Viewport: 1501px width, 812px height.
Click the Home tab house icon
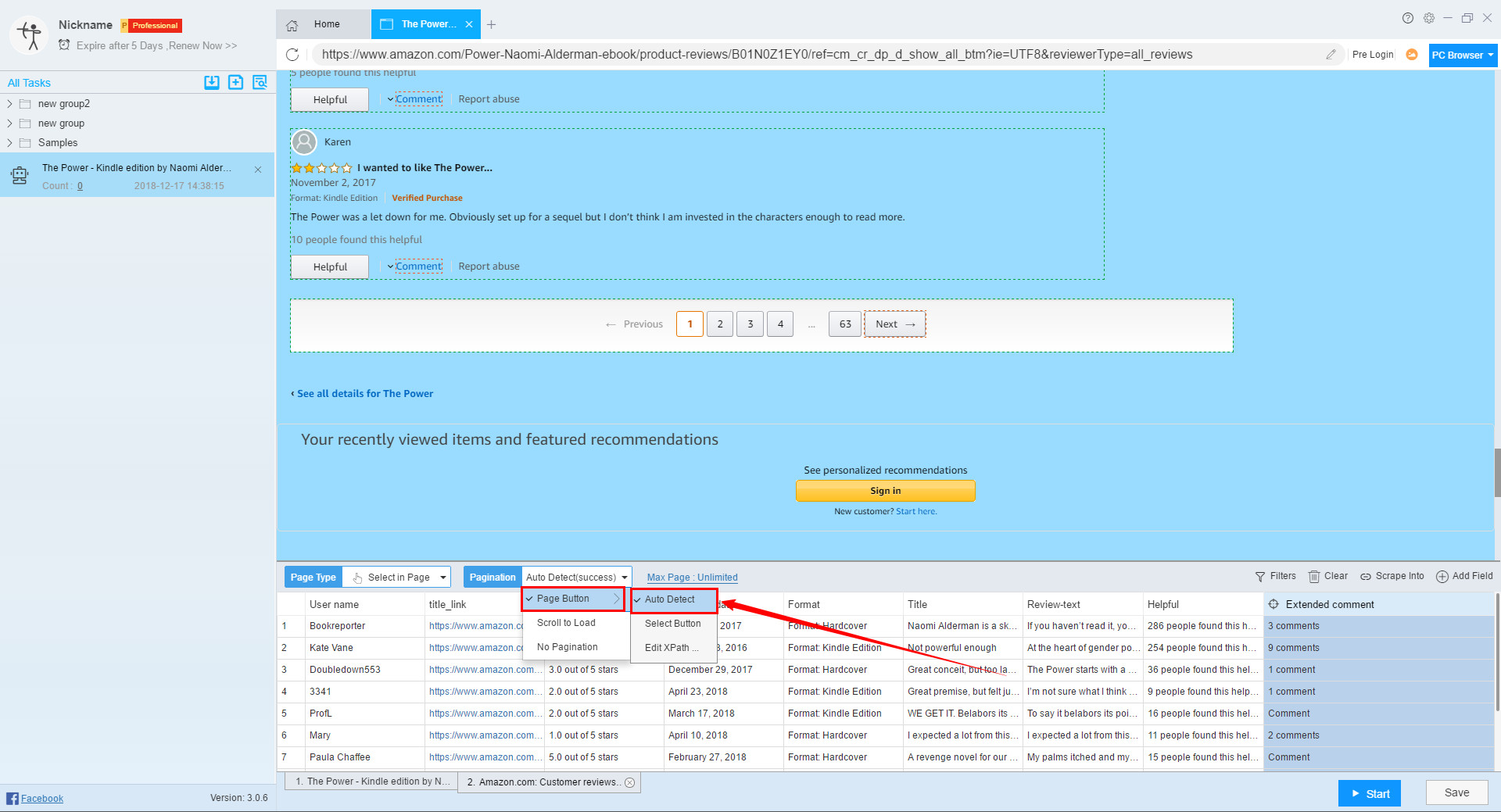click(x=292, y=25)
